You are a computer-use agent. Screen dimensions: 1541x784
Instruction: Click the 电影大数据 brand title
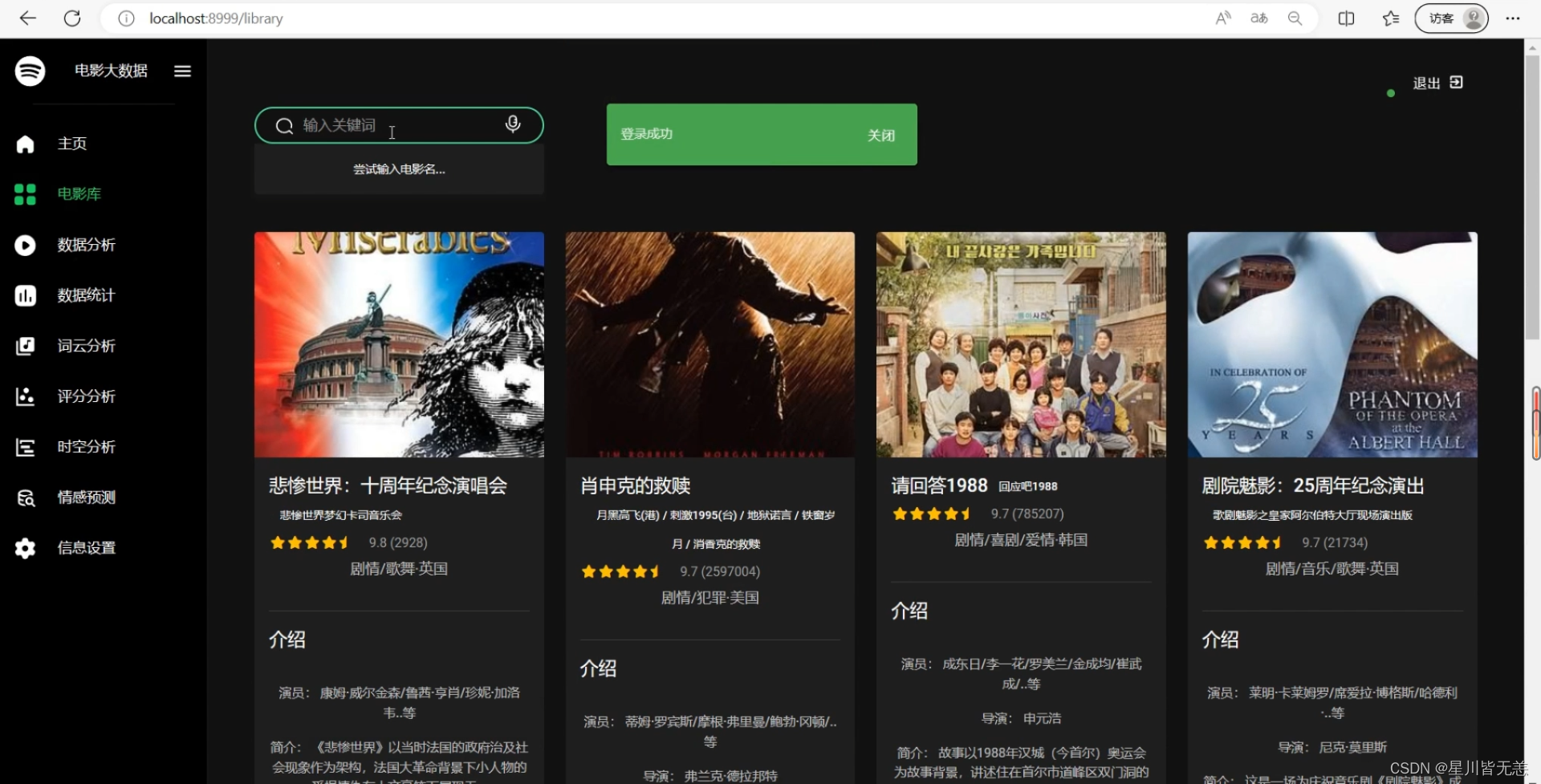[x=111, y=71]
